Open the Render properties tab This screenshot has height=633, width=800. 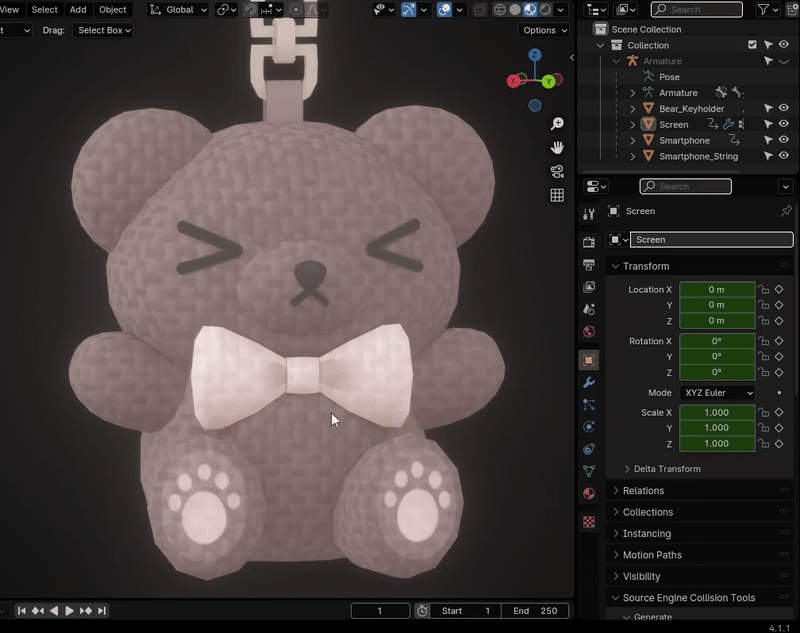[589, 242]
